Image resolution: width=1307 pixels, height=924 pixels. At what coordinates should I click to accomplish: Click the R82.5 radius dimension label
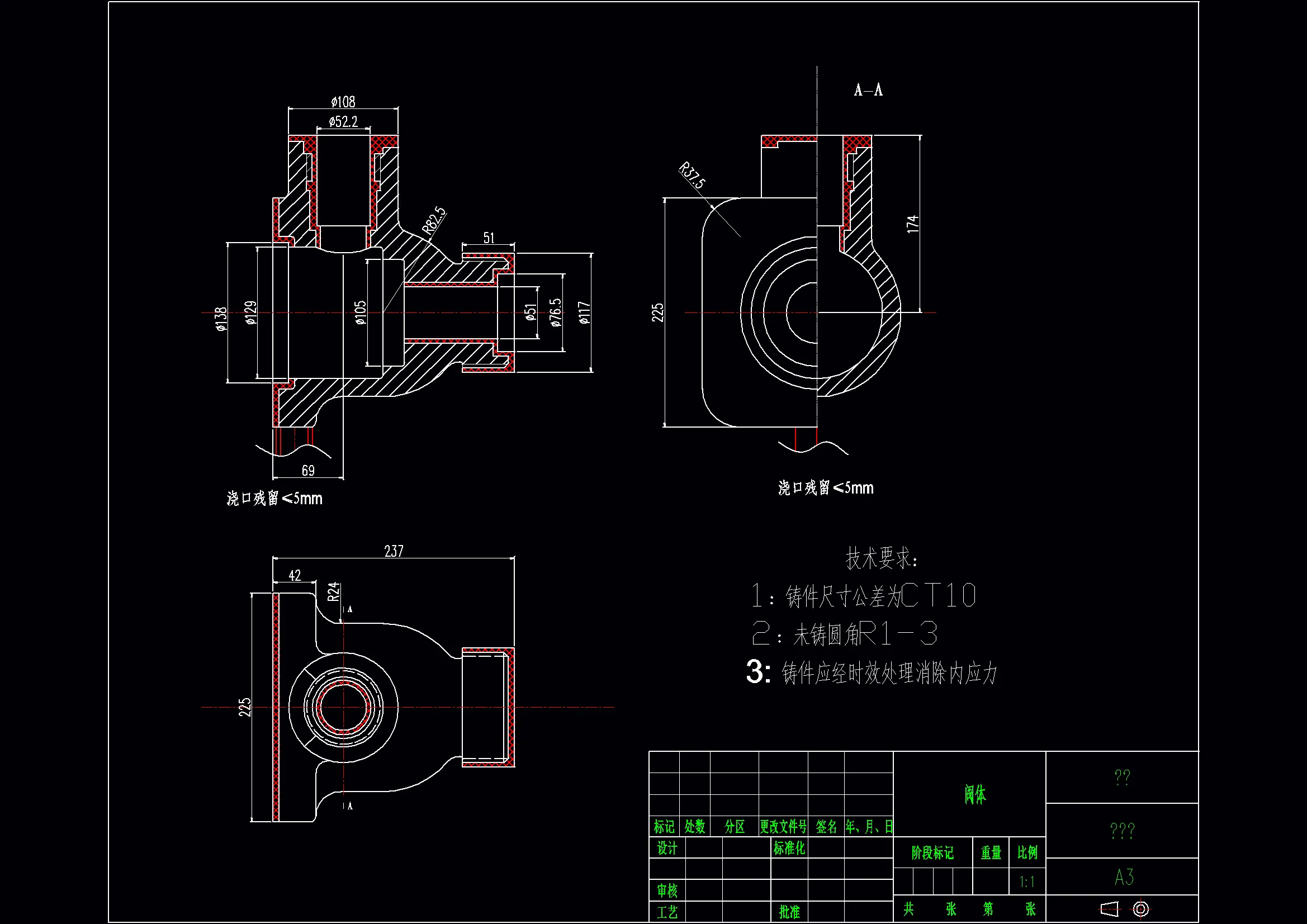(434, 220)
